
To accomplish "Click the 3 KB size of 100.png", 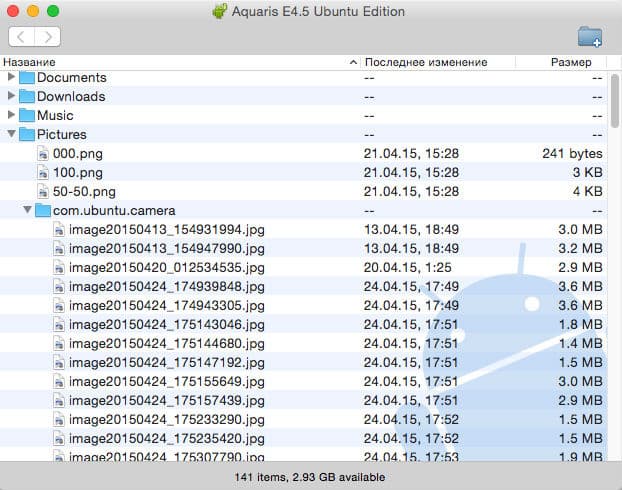I will [587, 173].
